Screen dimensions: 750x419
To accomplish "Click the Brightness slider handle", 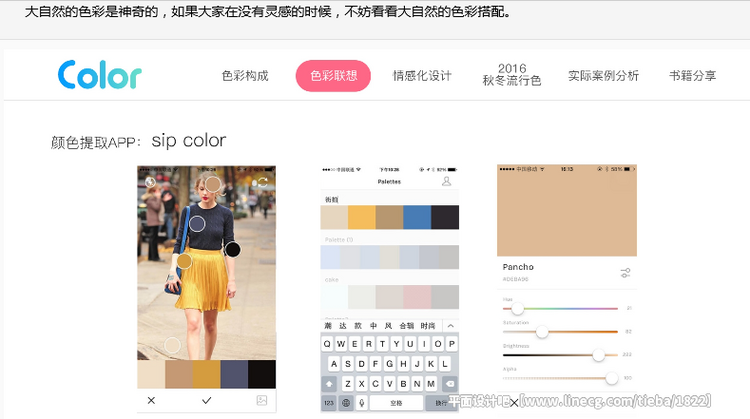I will pyautogui.click(x=598, y=355).
